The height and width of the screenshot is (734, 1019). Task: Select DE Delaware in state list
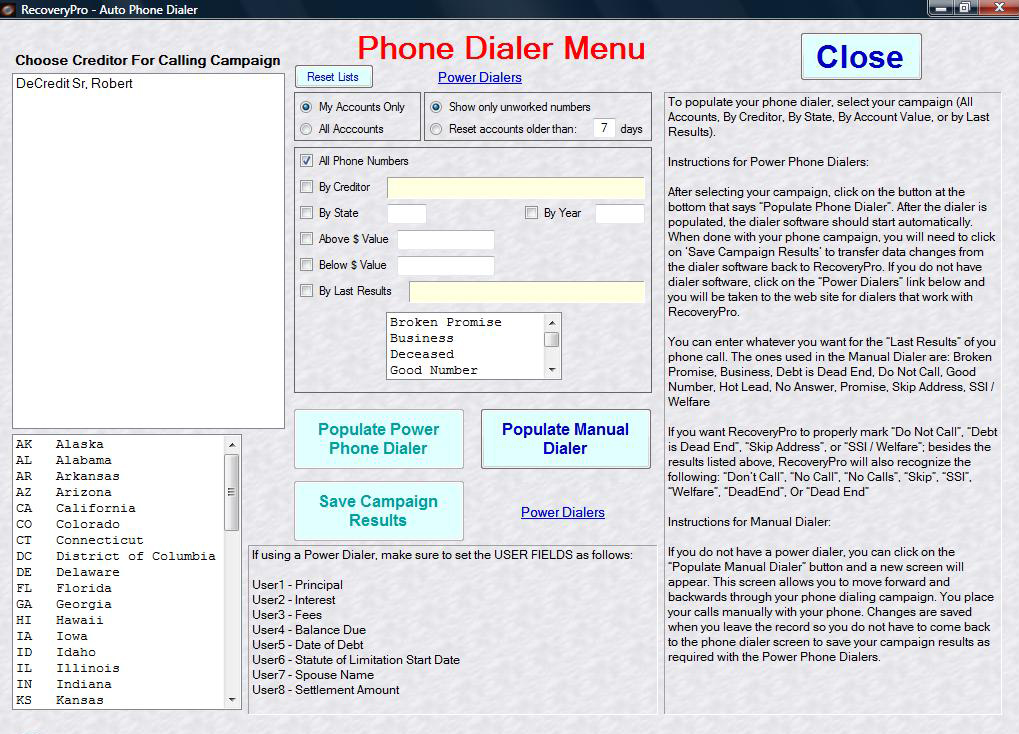click(x=119, y=572)
